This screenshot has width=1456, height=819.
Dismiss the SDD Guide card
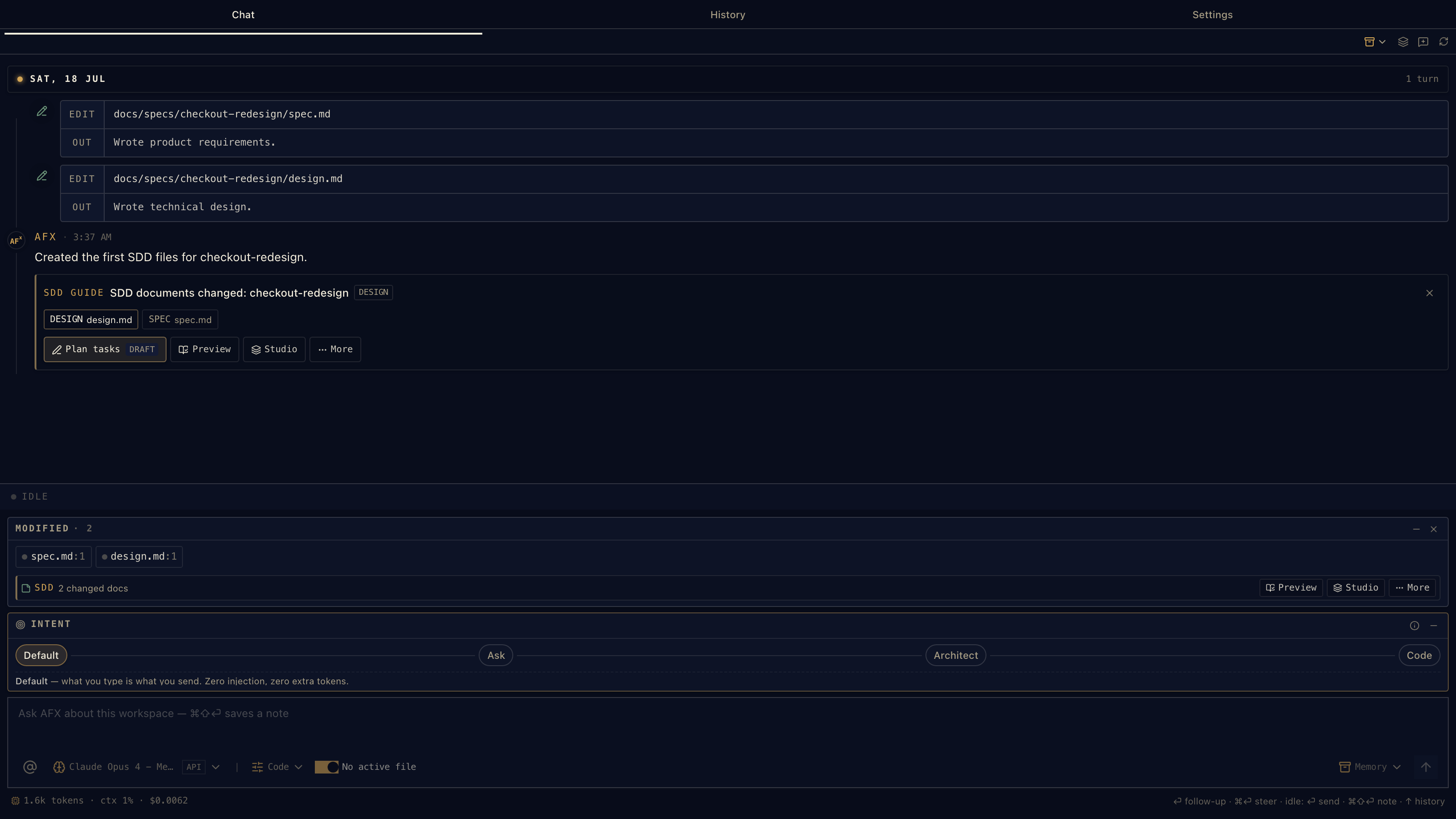pyautogui.click(x=1430, y=293)
